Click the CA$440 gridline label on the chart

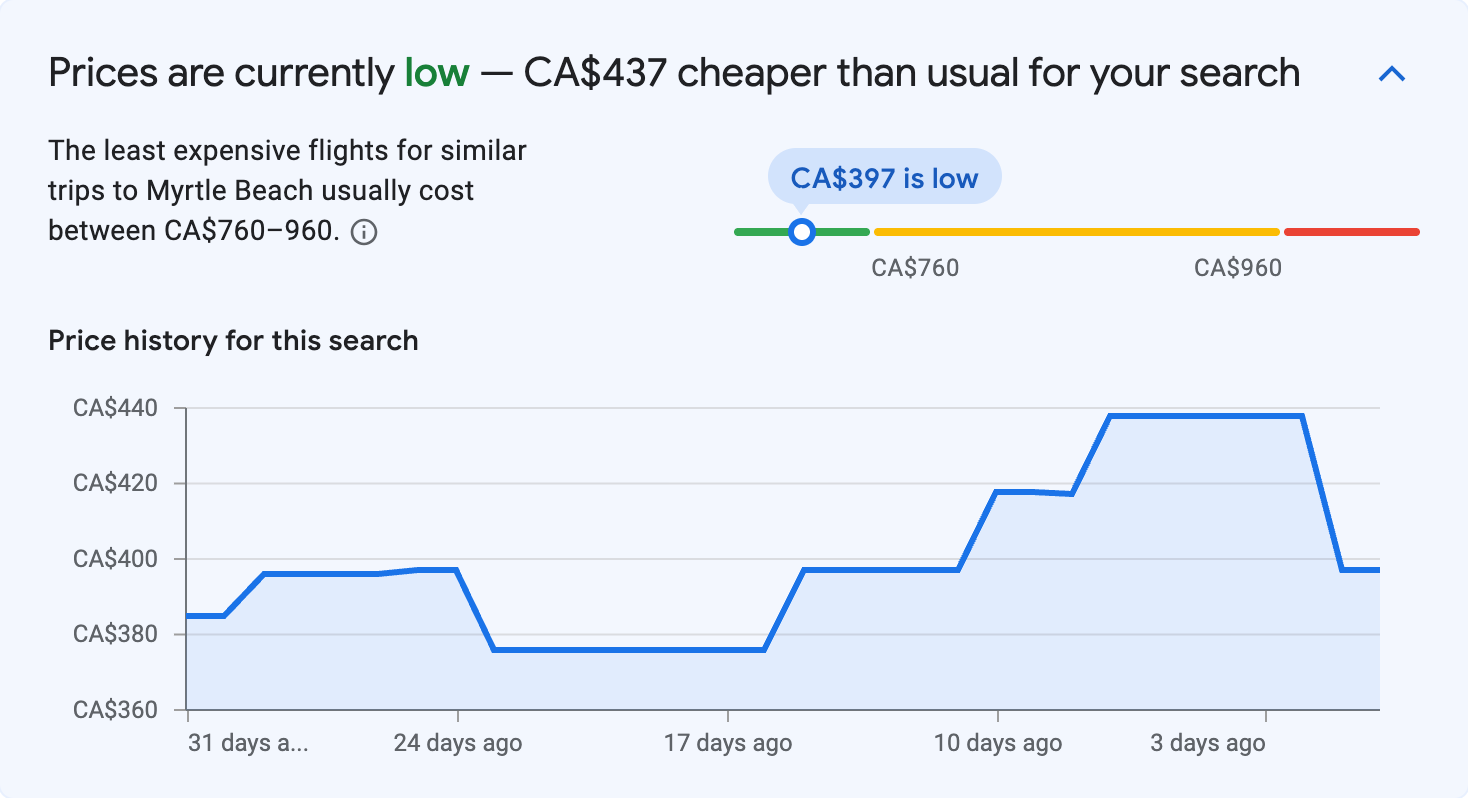tap(117, 407)
